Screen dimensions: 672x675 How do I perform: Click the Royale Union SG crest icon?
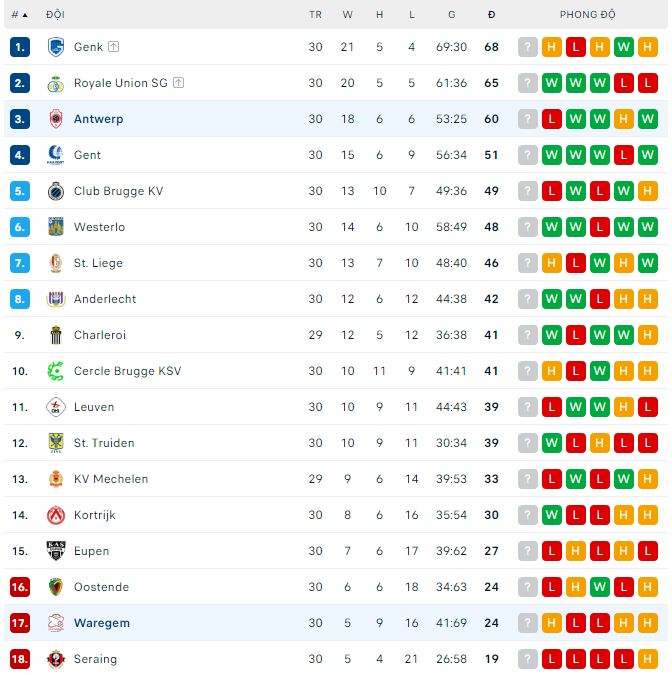(56, 83)
